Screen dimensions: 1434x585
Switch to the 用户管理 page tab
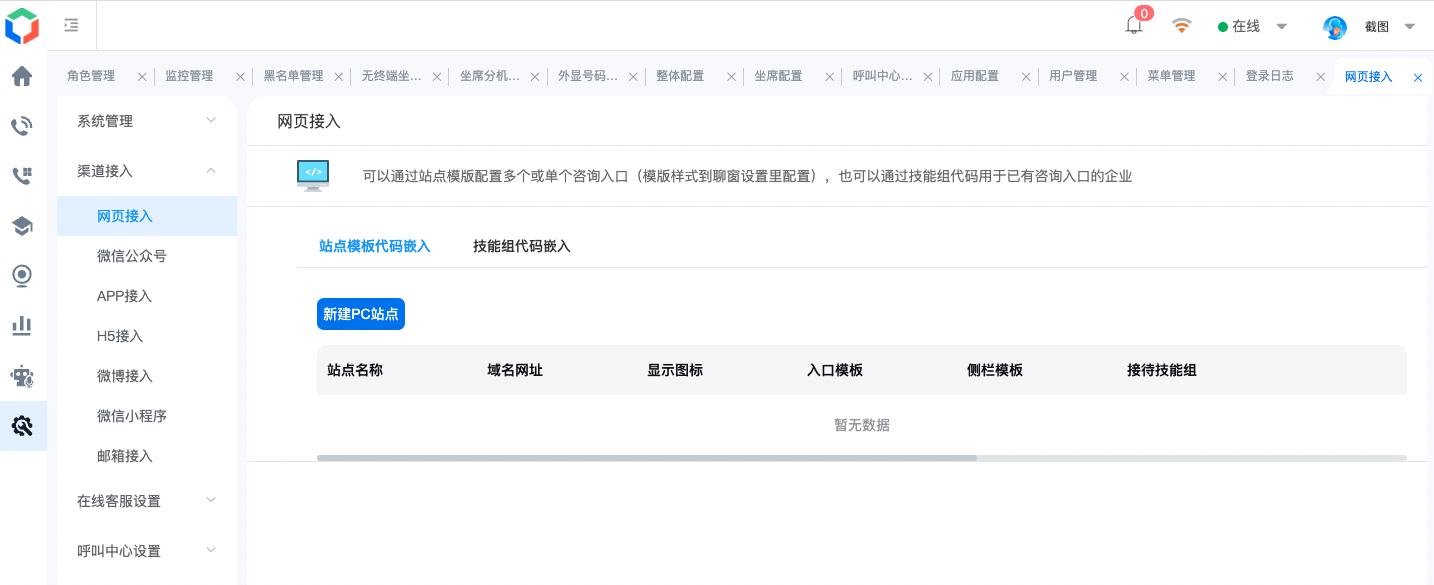click(x=1073, y=76)
